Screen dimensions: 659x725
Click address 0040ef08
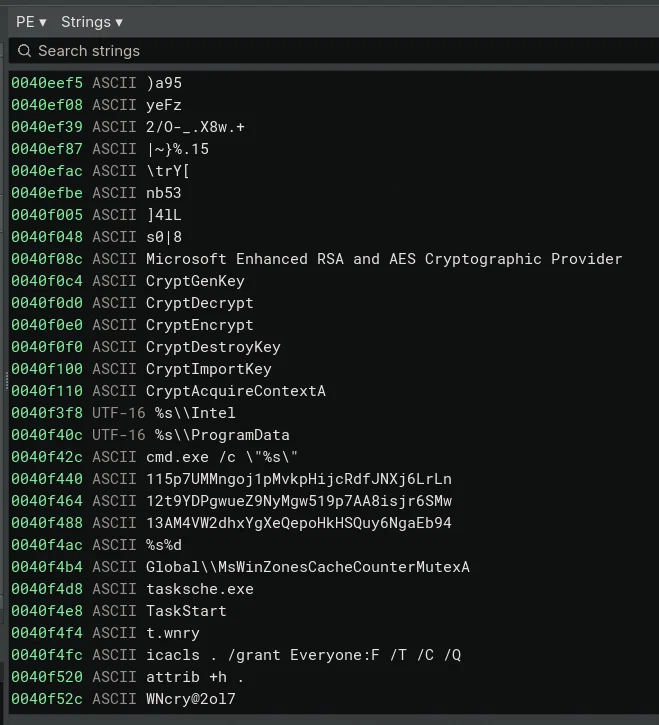(47, 105)
